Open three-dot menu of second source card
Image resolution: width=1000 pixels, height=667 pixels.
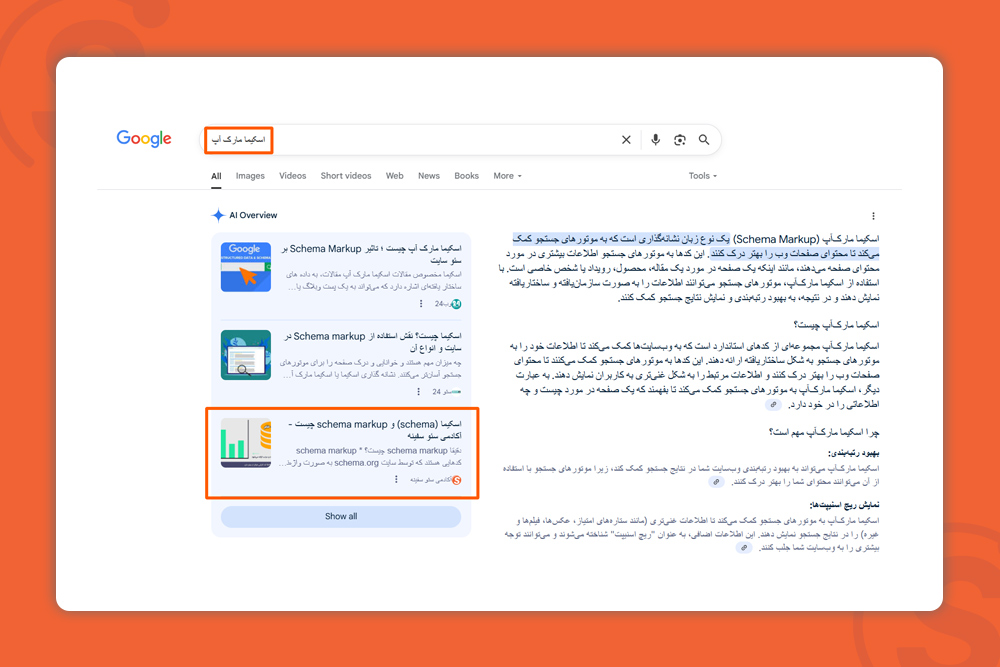418,392
